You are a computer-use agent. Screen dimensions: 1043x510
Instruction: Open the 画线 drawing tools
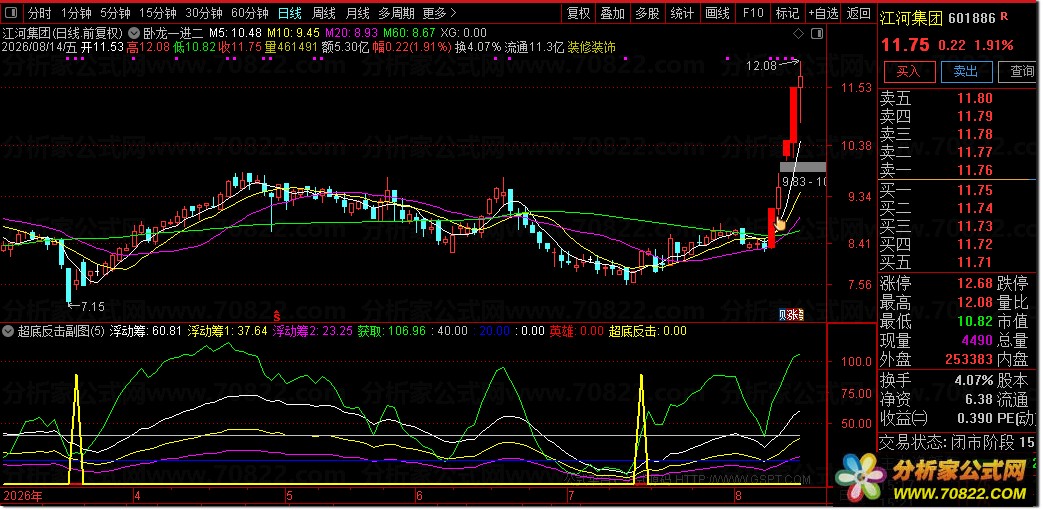pyautogui.click(x=717, y=13)
